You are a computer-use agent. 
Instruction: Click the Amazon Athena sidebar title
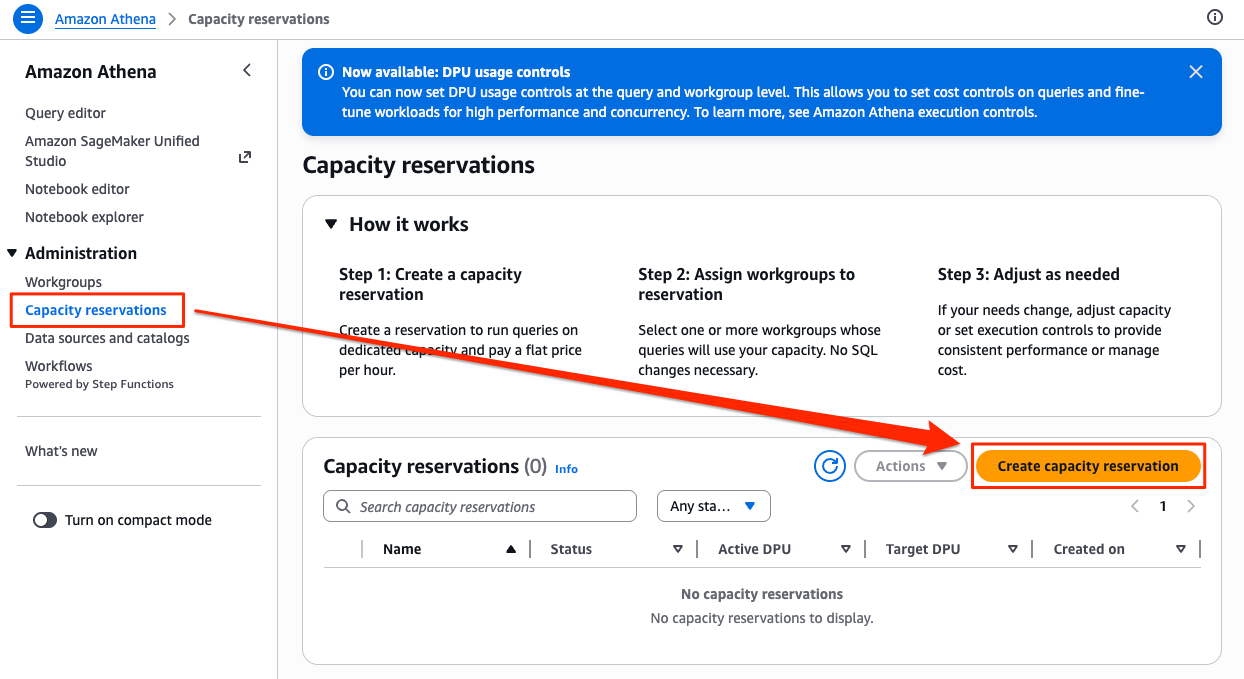pos(91,72)
